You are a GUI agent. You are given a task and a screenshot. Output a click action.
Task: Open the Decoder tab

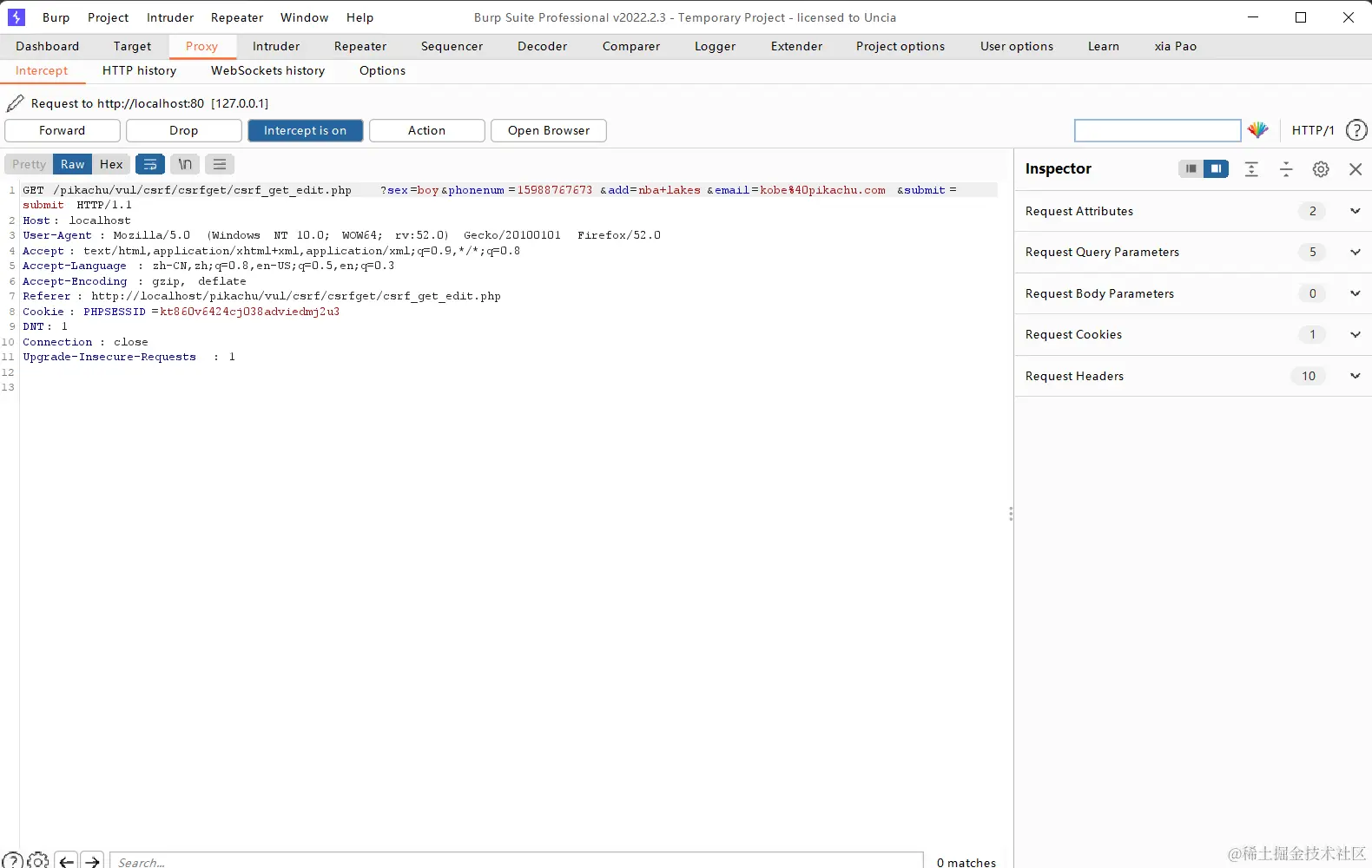pos(542,46)
